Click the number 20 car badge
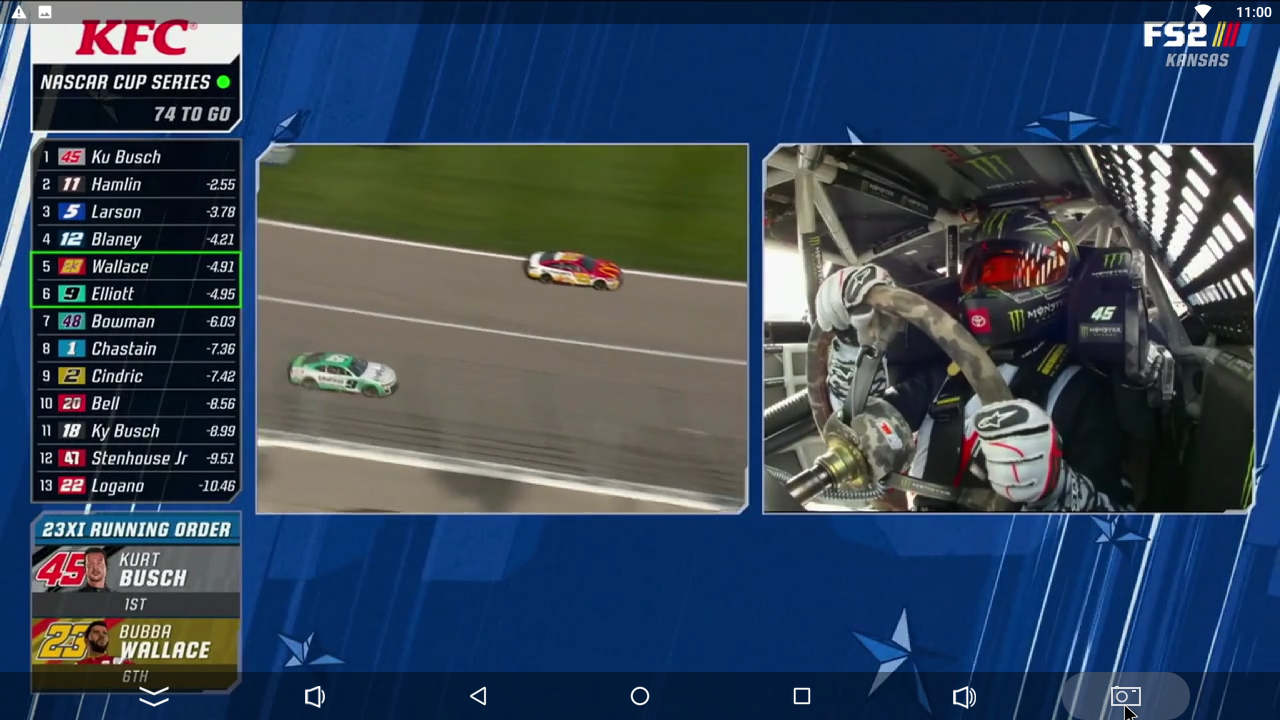Screen dimensions: 1280x720 (71, 404)
